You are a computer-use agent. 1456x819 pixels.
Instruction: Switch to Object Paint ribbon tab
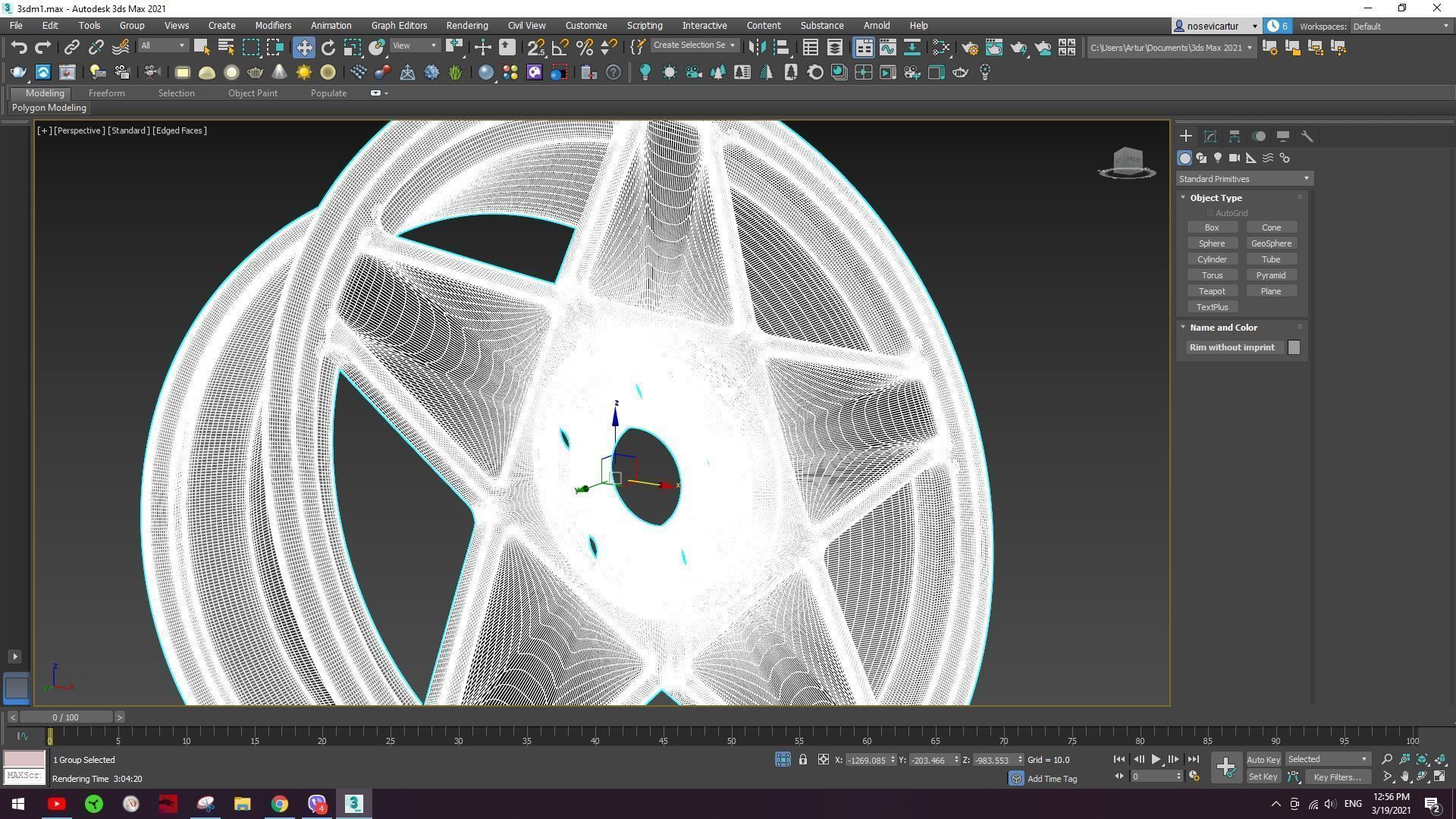[x=253, y=93]
